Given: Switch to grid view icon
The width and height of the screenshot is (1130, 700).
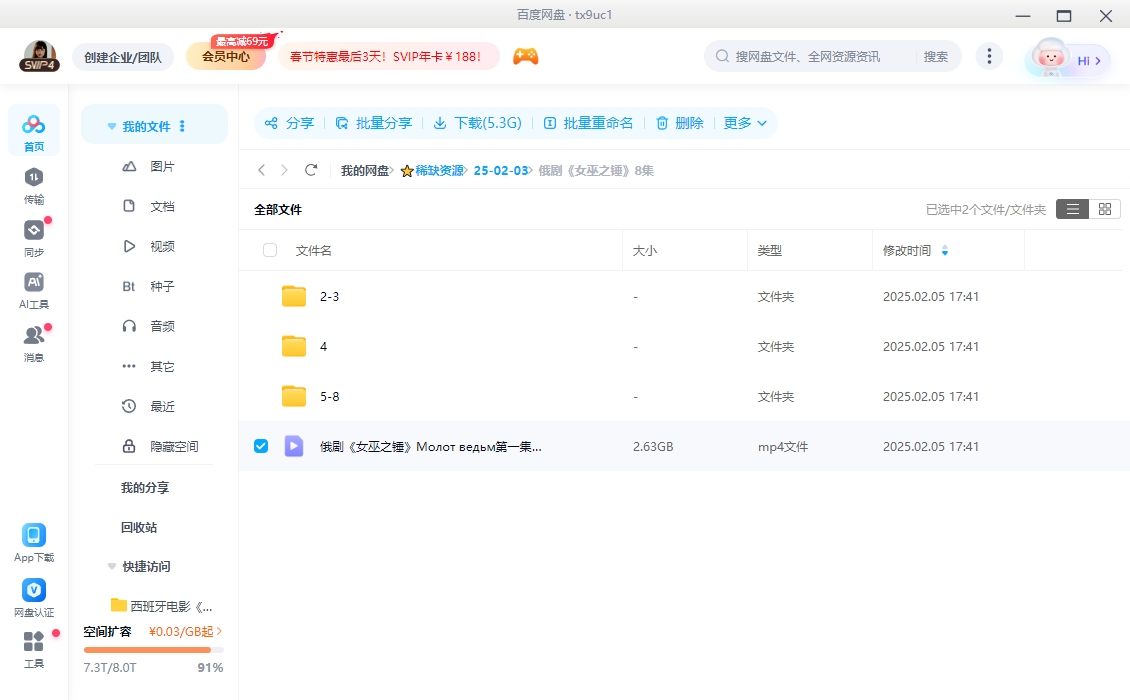Looking at the screenshot, I should point(1105,209).
